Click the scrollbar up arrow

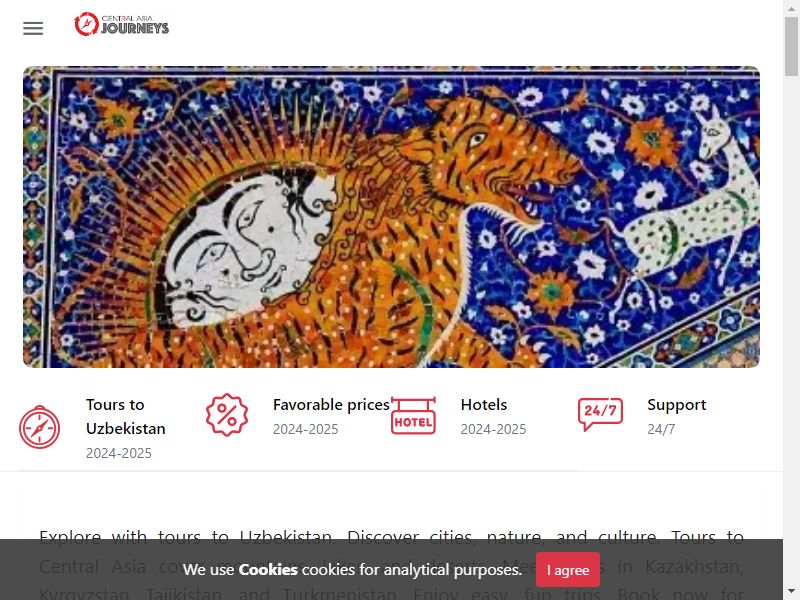[x=792, y=7]
